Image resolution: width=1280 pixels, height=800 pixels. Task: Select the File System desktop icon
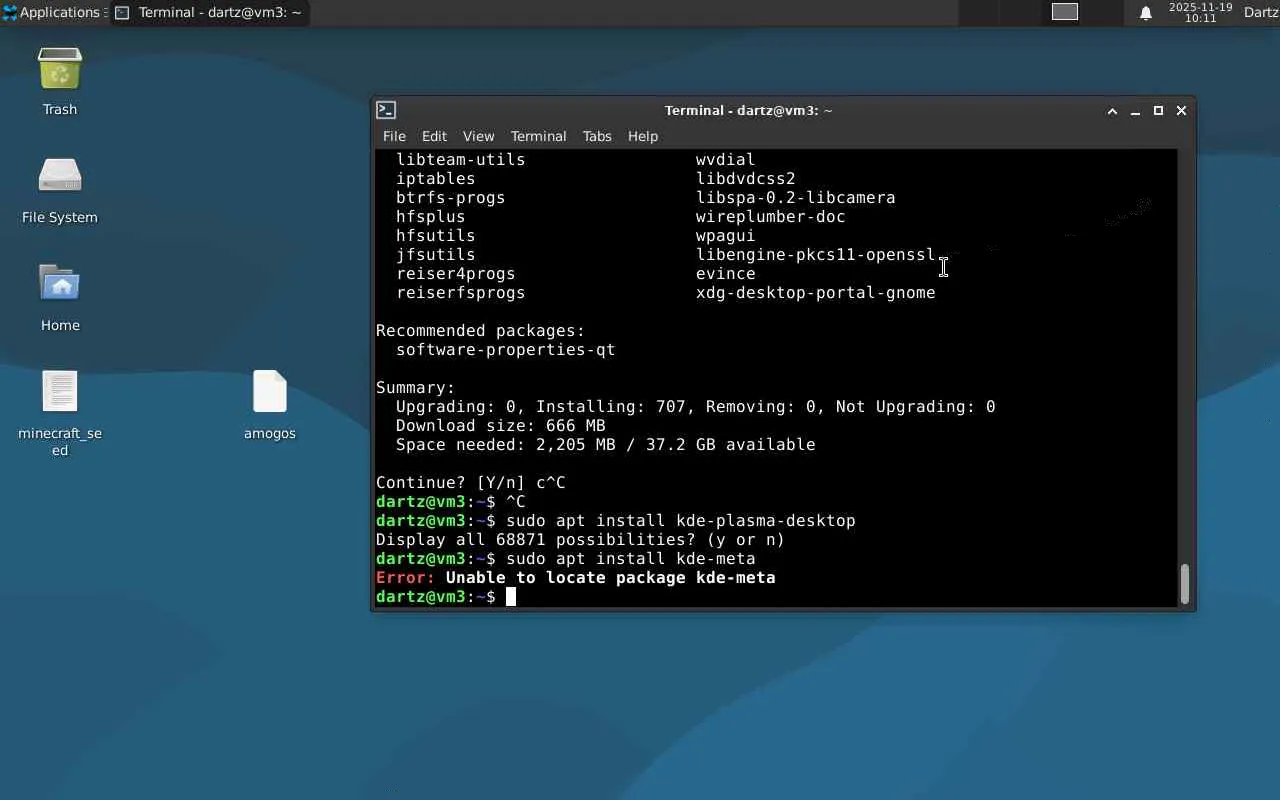pos(60,177)
